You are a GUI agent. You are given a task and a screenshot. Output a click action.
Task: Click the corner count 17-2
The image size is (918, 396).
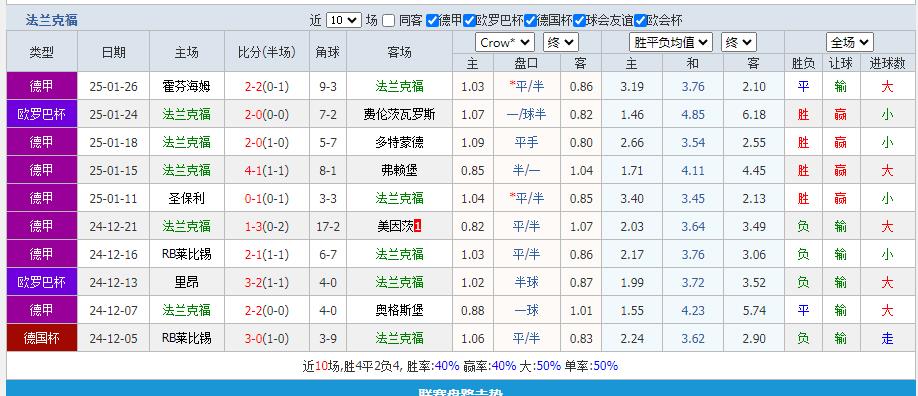pyautogui.click(x=328, y=226)
